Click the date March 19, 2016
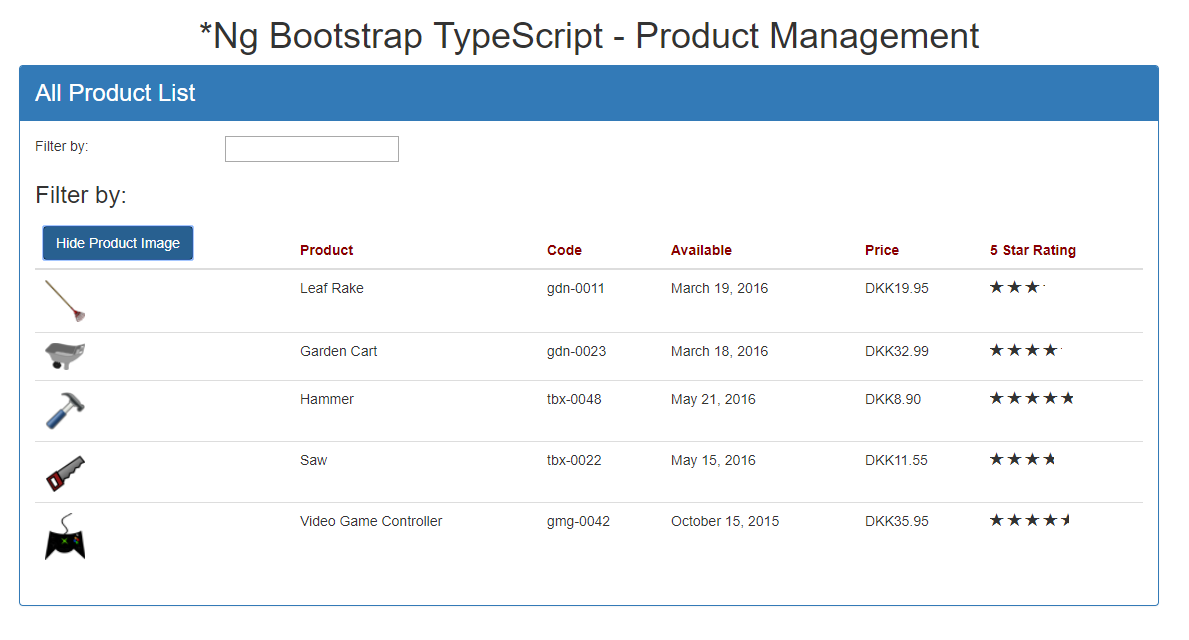Image resolution: width=1189 pixels, height=640 pixels. click(720, 288)
